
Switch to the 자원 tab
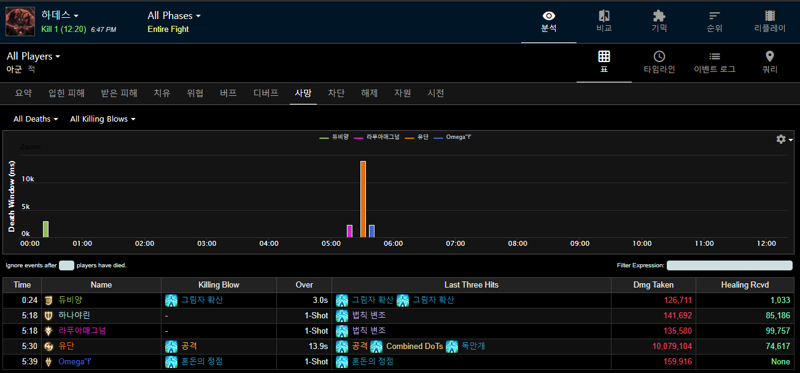[403, 93]
